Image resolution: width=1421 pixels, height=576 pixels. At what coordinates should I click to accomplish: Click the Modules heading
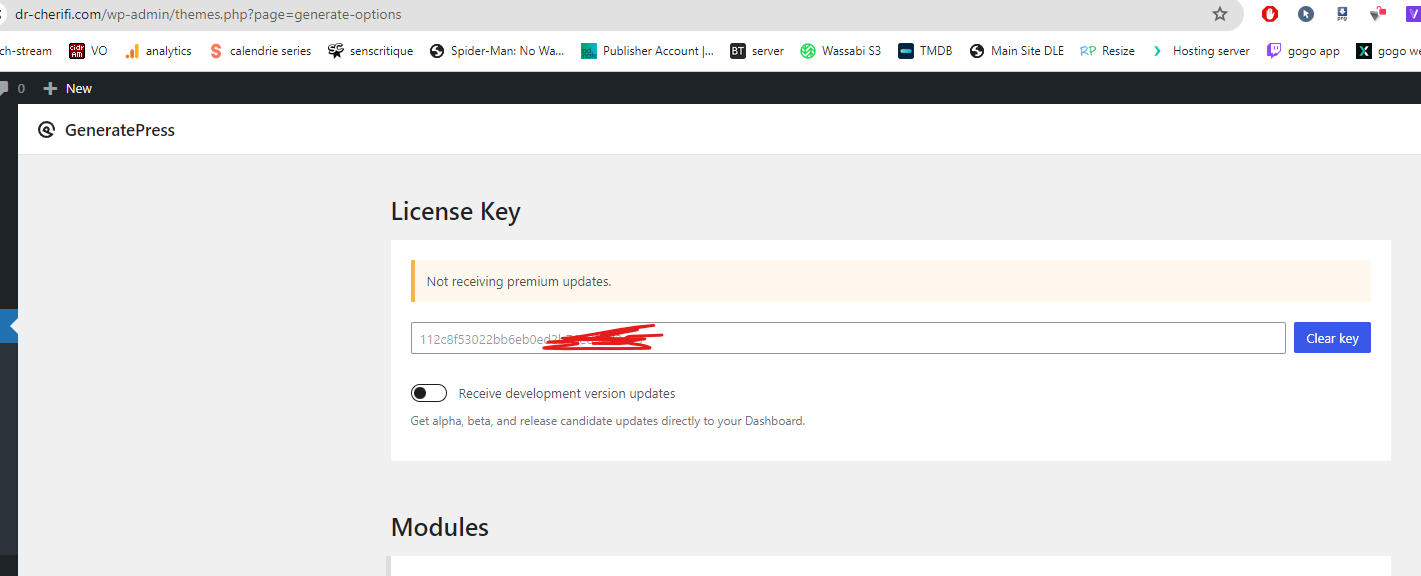(x=440, y=527)
